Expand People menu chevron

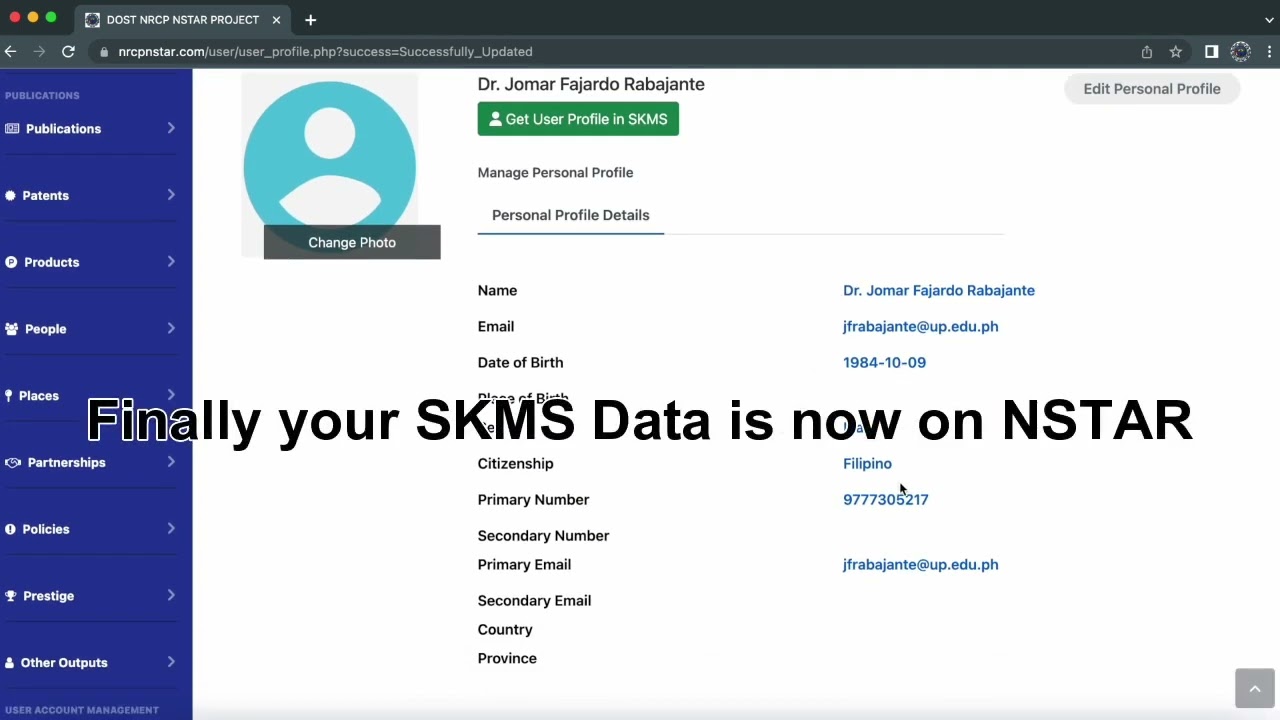(171, 328)
